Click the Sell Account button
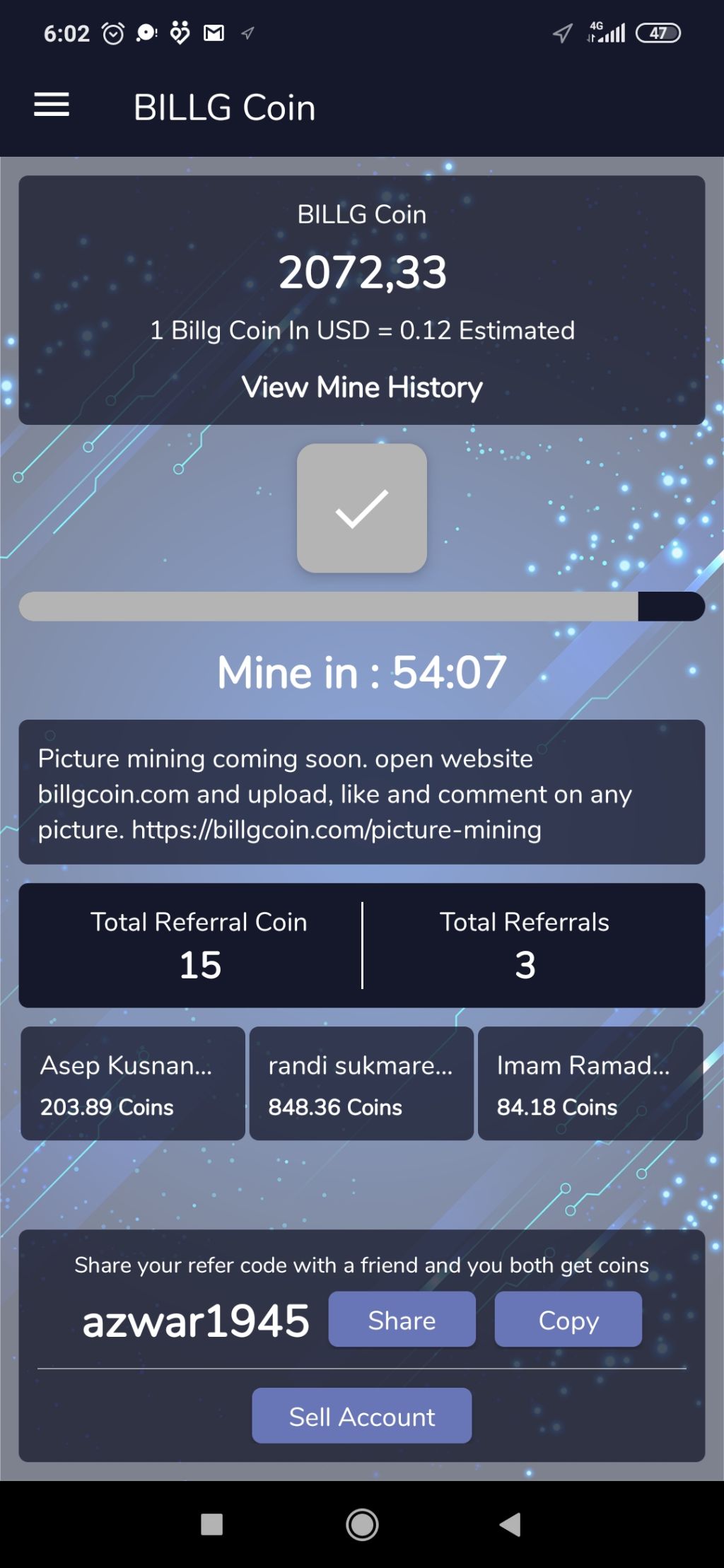This screenshot has width=724, height=1568. (x=362, y=1415)
